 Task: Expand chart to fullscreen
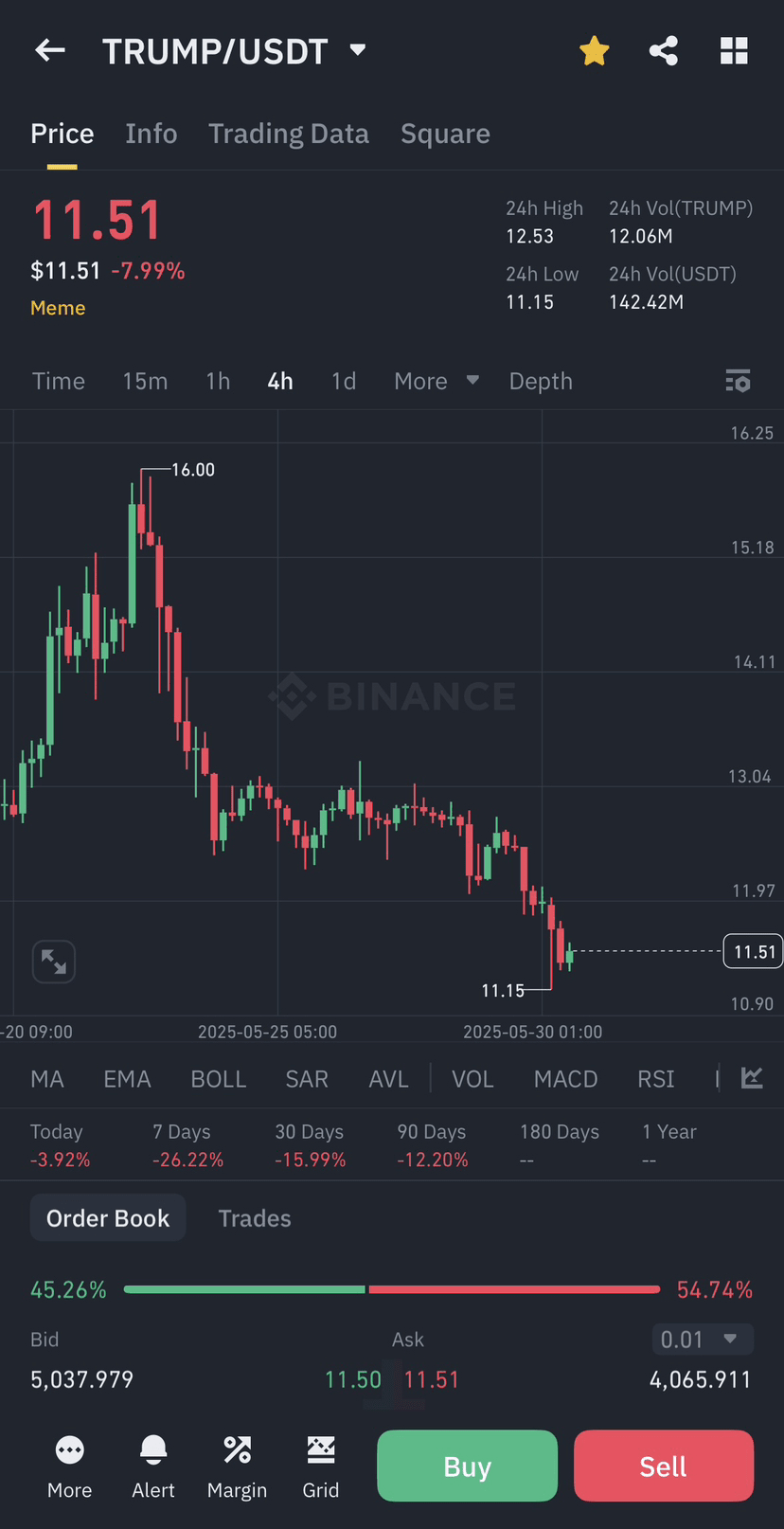tap(54, 962)
